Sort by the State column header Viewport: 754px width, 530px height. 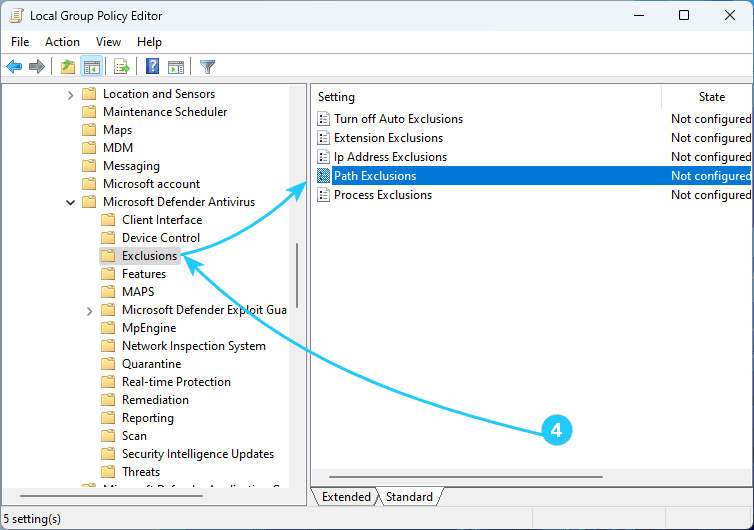(x=711, y=97)
